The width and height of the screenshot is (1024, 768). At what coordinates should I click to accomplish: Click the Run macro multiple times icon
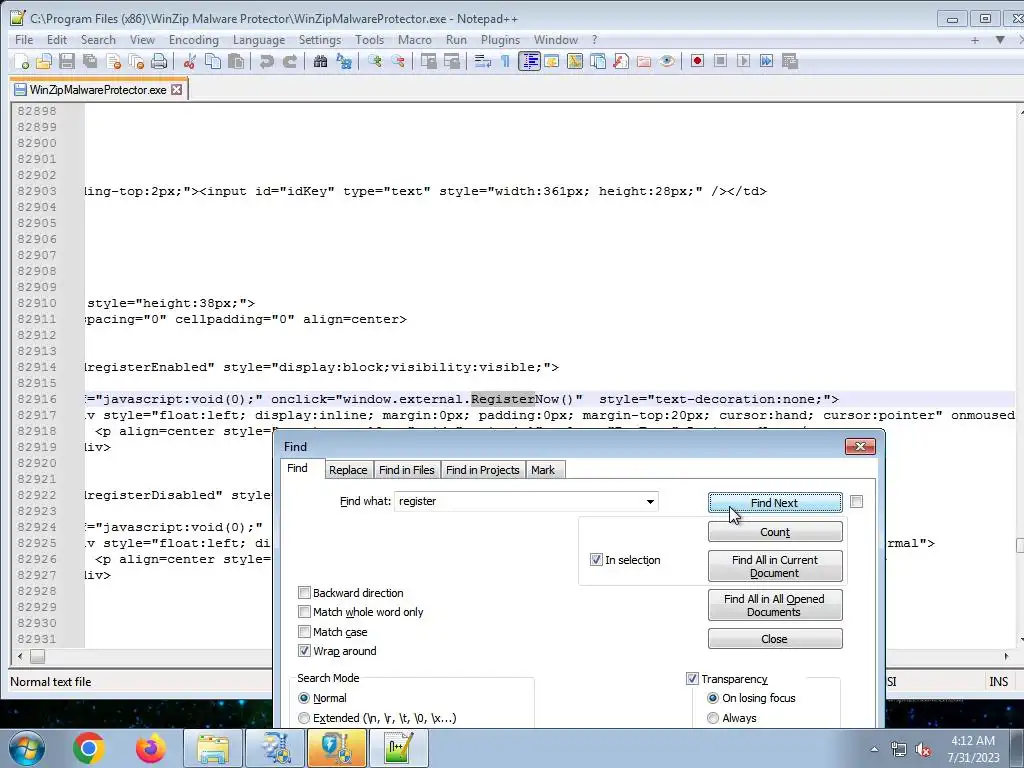point(767,61)
